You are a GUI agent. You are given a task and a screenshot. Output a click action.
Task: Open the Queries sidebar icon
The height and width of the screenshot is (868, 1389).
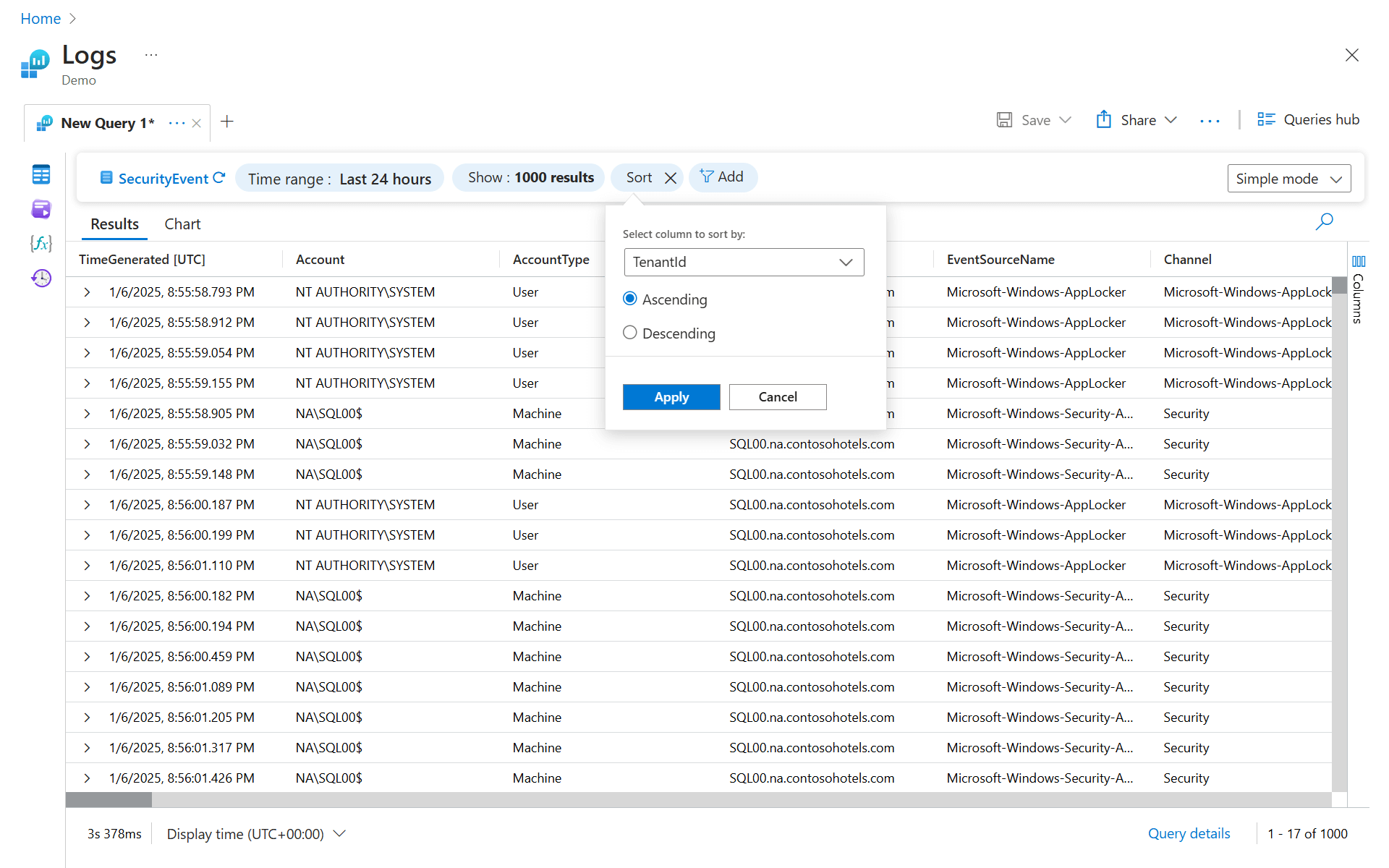41,209
